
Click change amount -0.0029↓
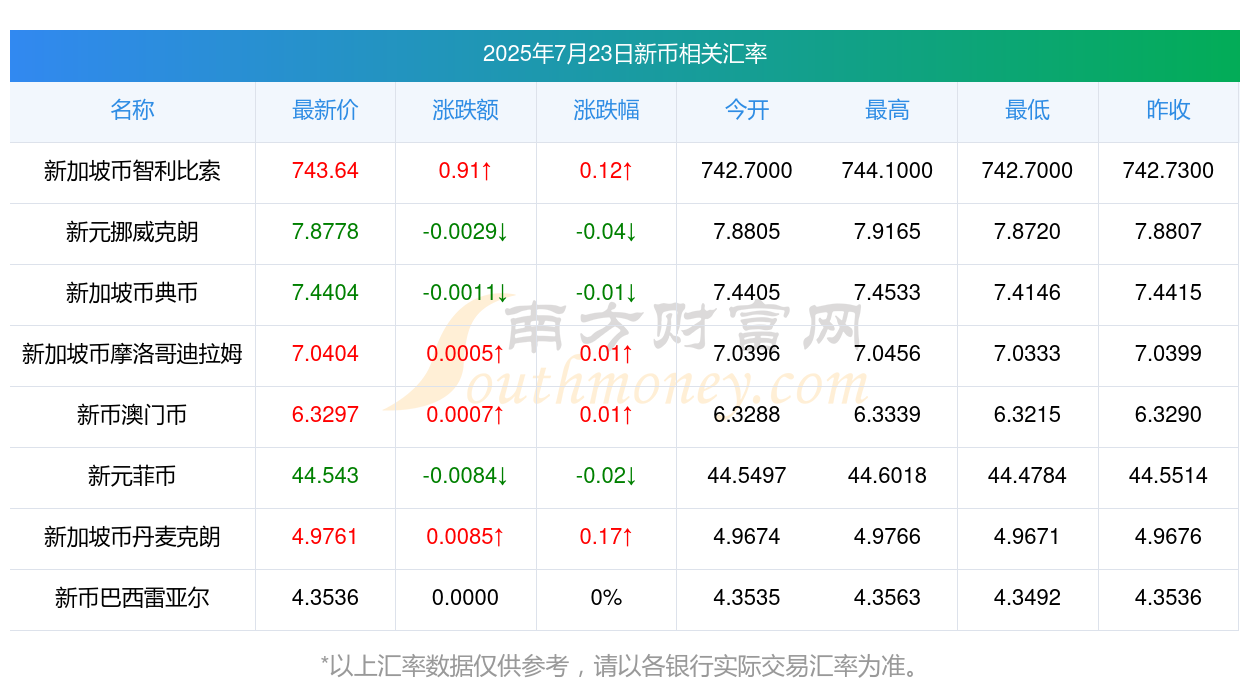(x=466, y=232)
